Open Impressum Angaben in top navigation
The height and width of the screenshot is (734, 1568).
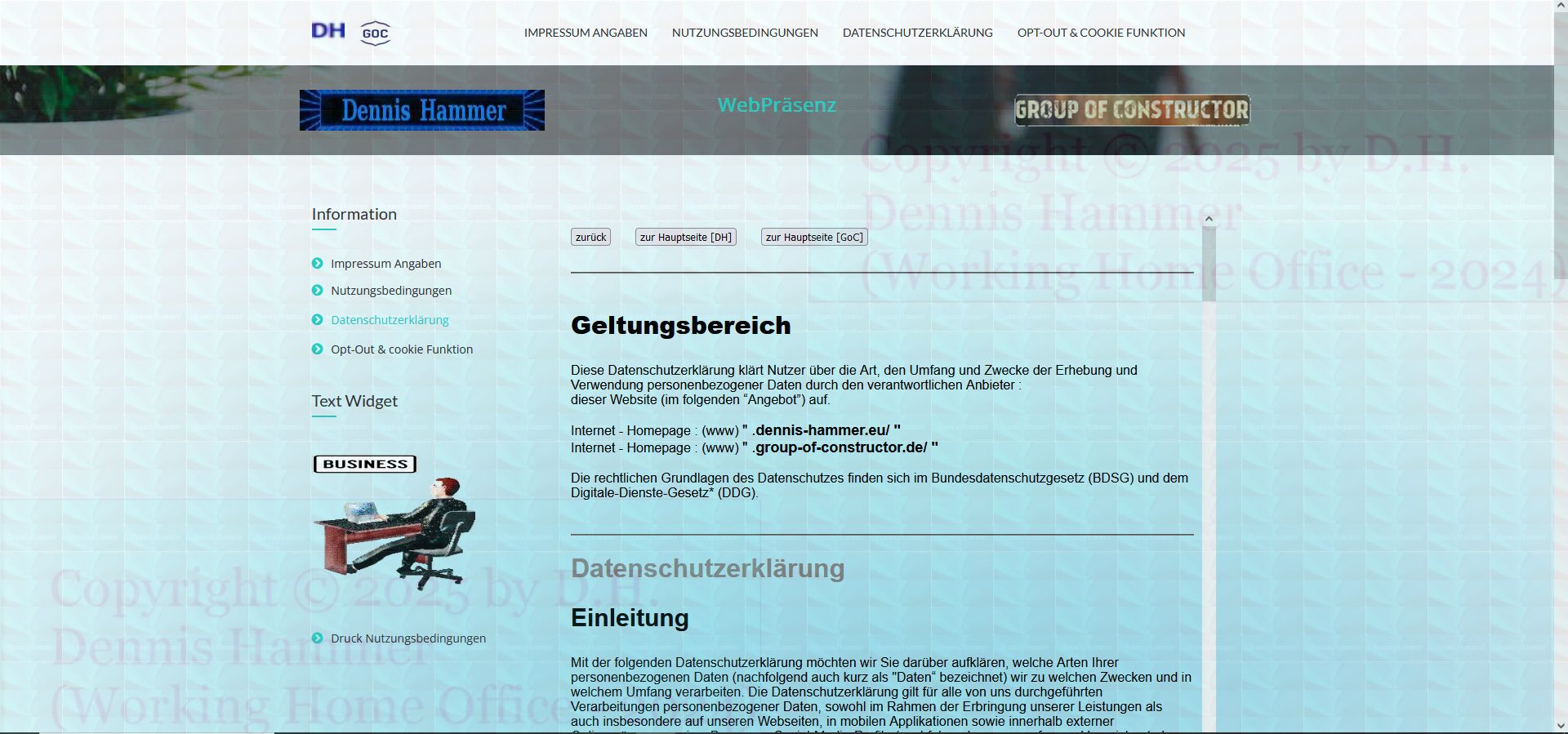coord(586,33)
